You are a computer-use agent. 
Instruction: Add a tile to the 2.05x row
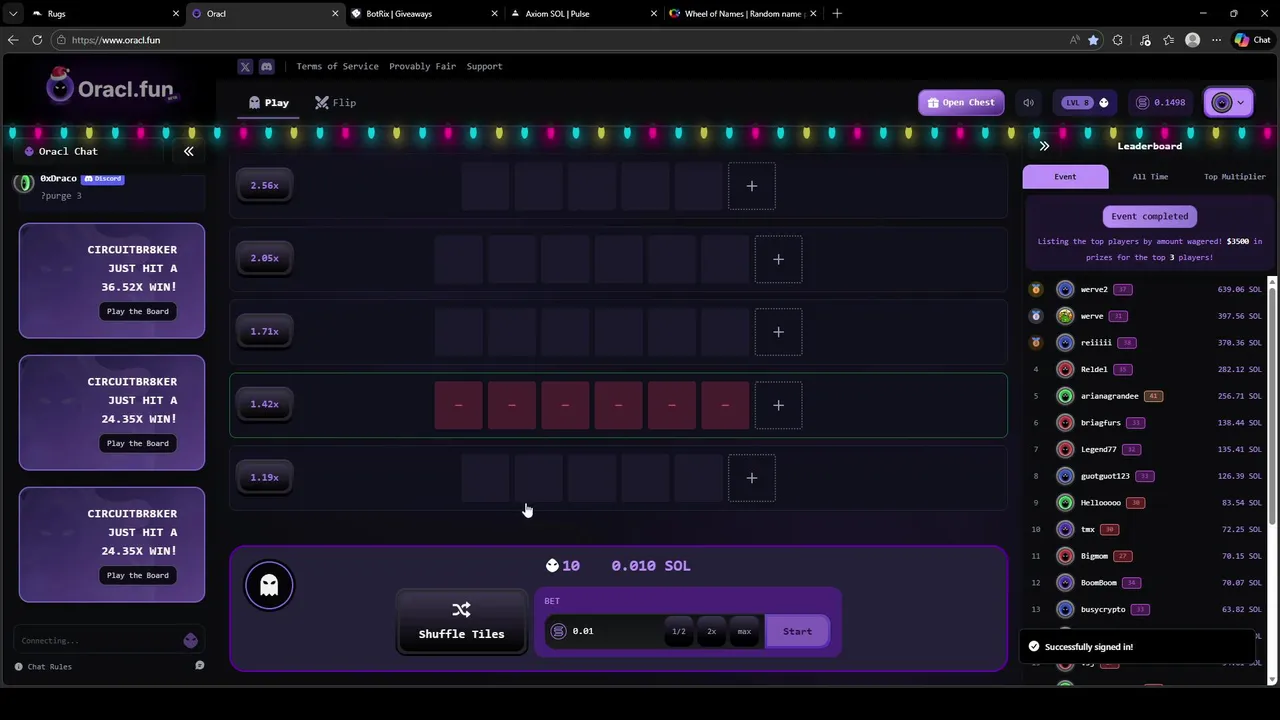(778, 259)
